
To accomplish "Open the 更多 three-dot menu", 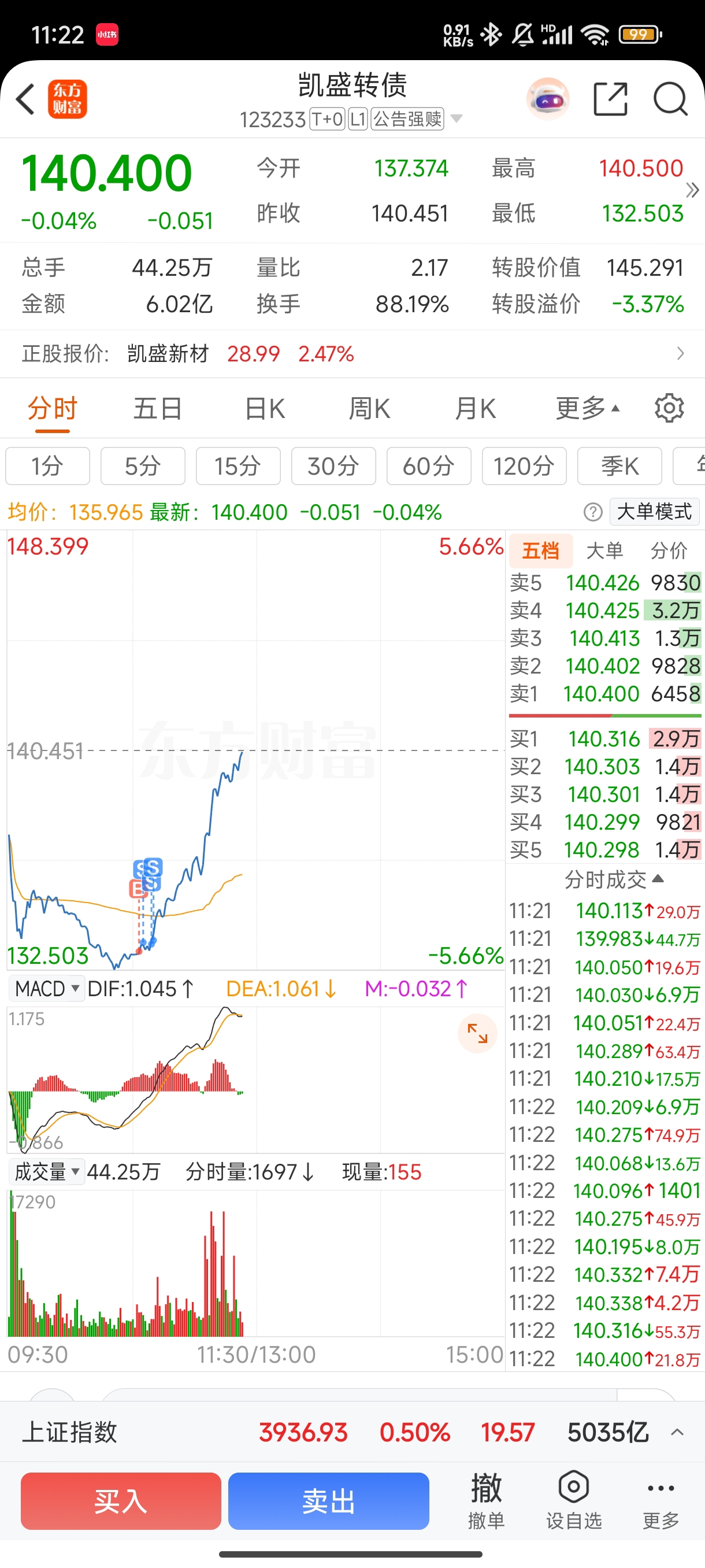I will pos(661,1500).
